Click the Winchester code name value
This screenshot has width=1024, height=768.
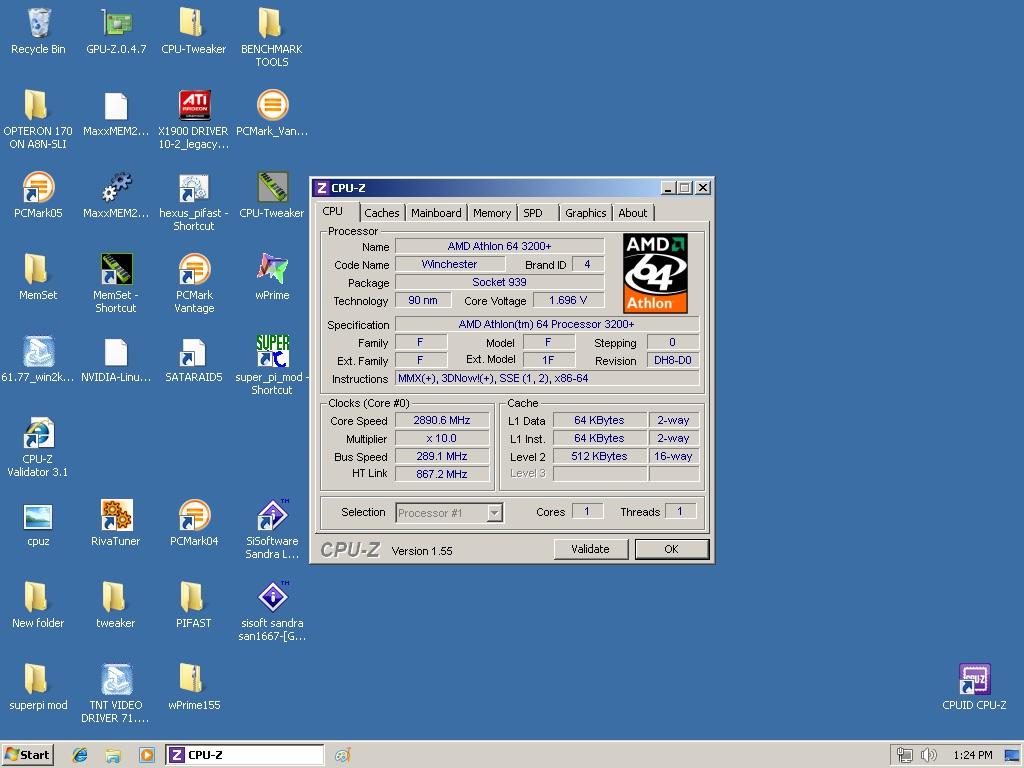[x=449, y=264]
